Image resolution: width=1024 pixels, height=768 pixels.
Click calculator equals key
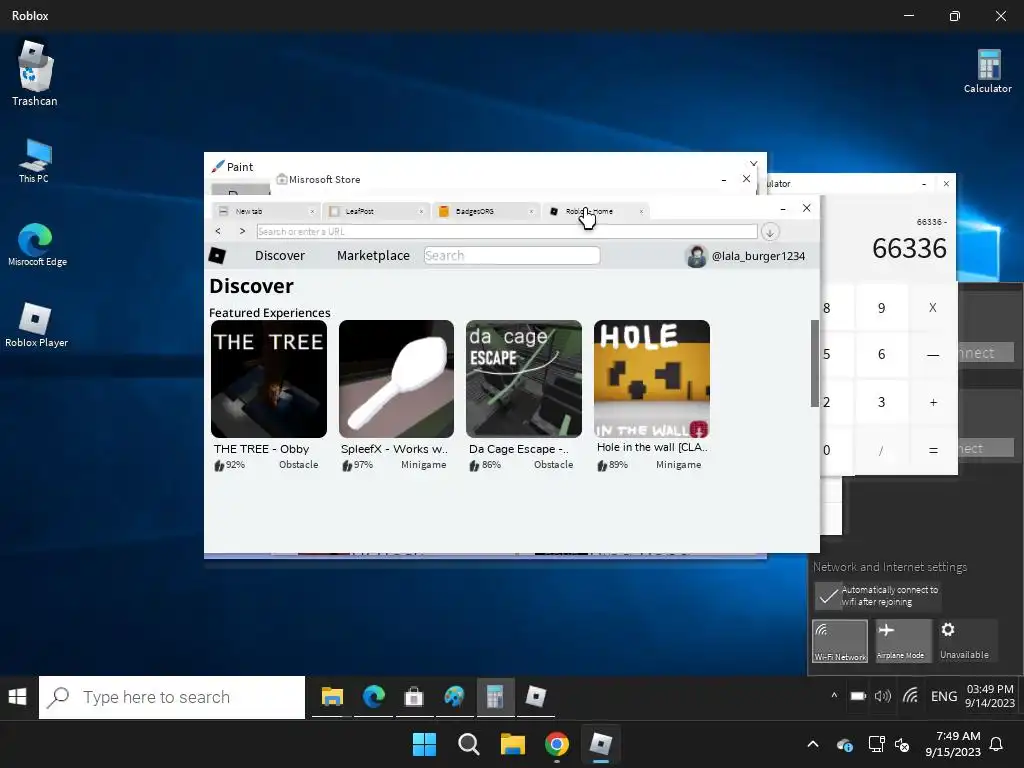(x=933, y=450)
